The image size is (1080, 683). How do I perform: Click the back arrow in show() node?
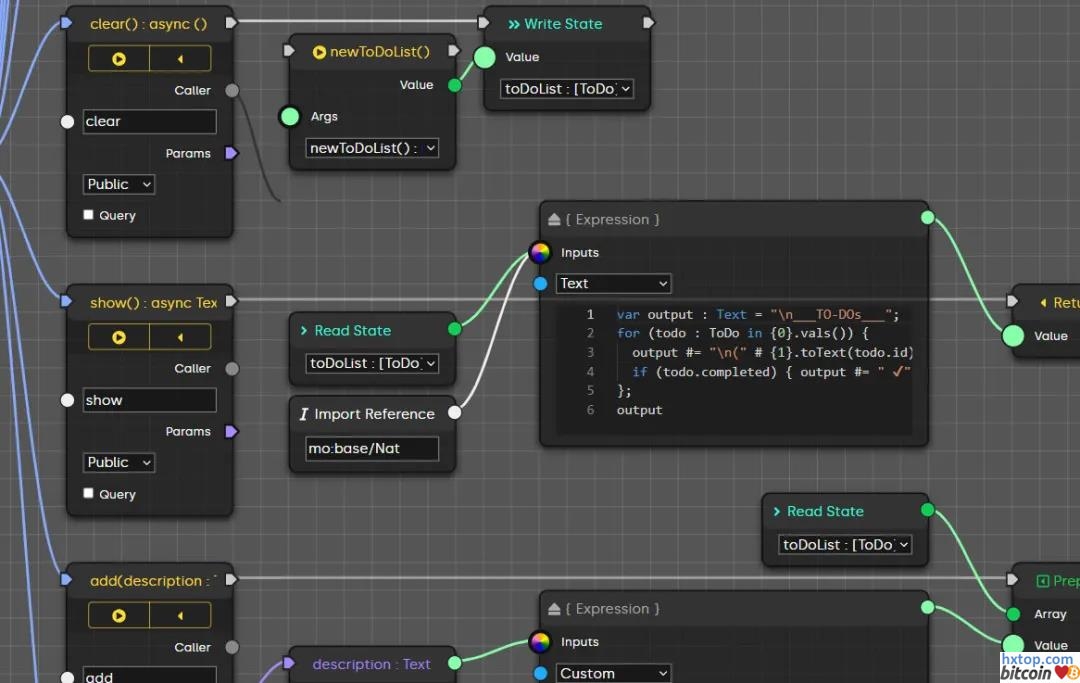[180, 337]
